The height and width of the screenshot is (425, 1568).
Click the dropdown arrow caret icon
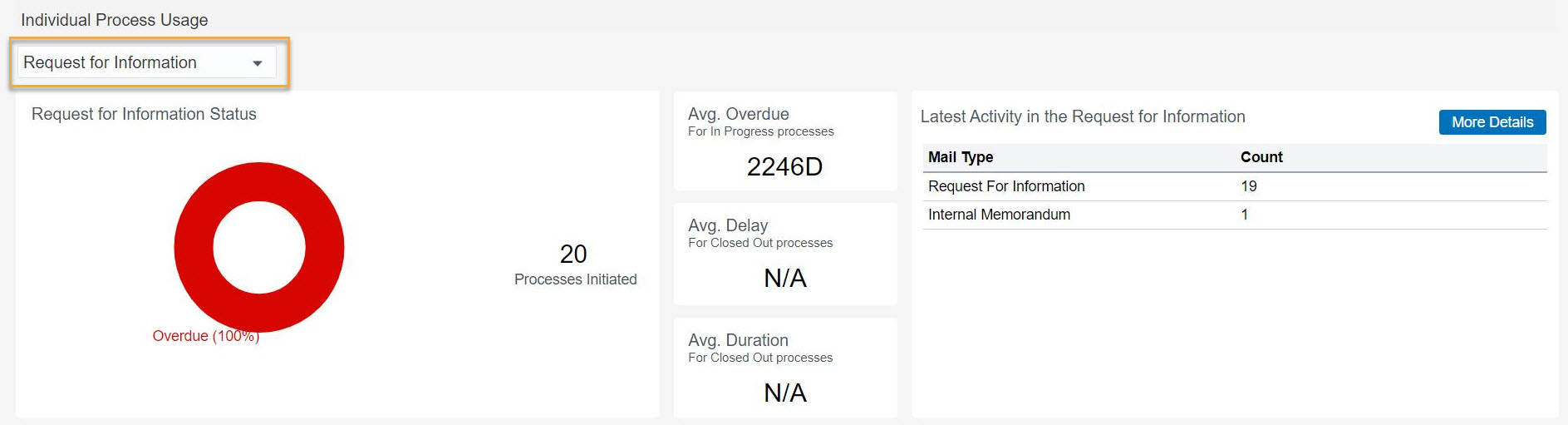[258, 63]
